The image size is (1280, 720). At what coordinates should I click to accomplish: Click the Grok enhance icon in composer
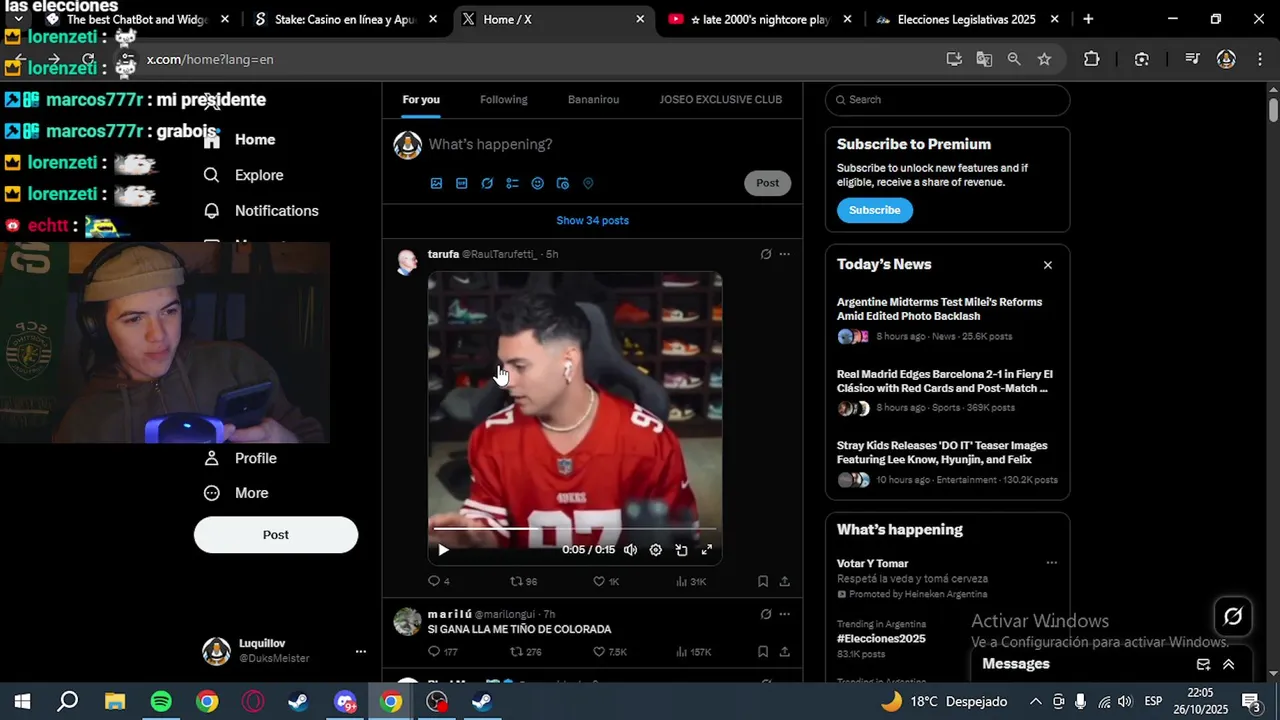tap(487, 183)
